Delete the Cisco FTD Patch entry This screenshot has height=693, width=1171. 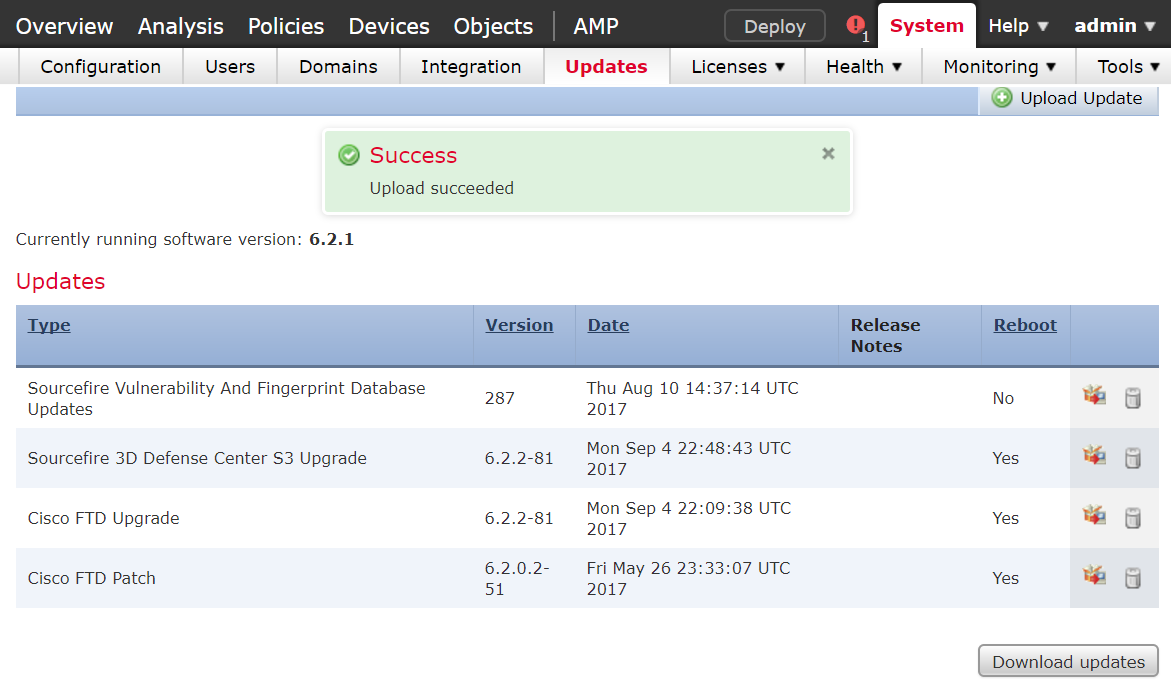pyautogui.click(x=1133, y=578)
